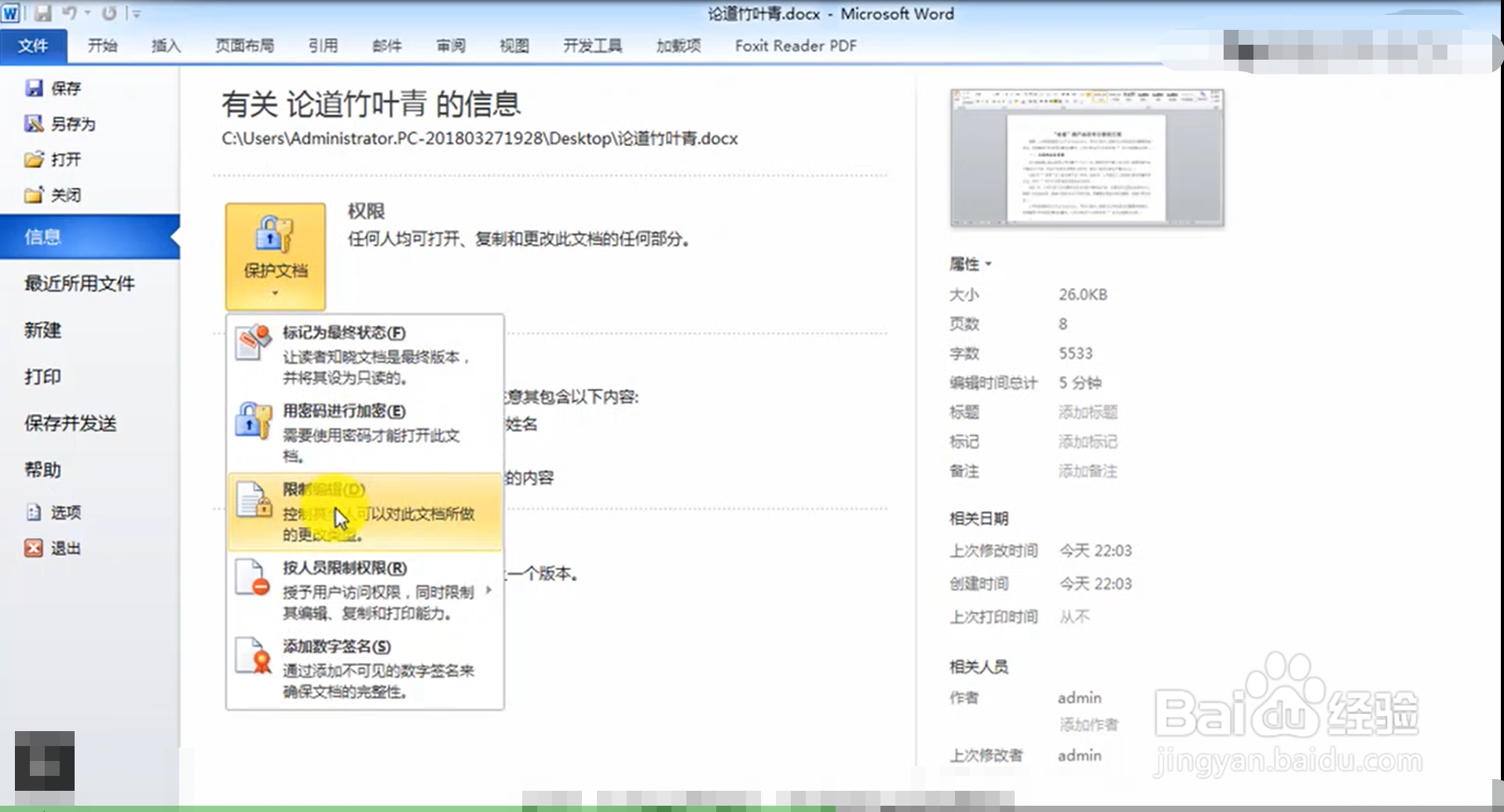
Task: Click the 限制编辑 document lock icon
Action: [253, 499]
